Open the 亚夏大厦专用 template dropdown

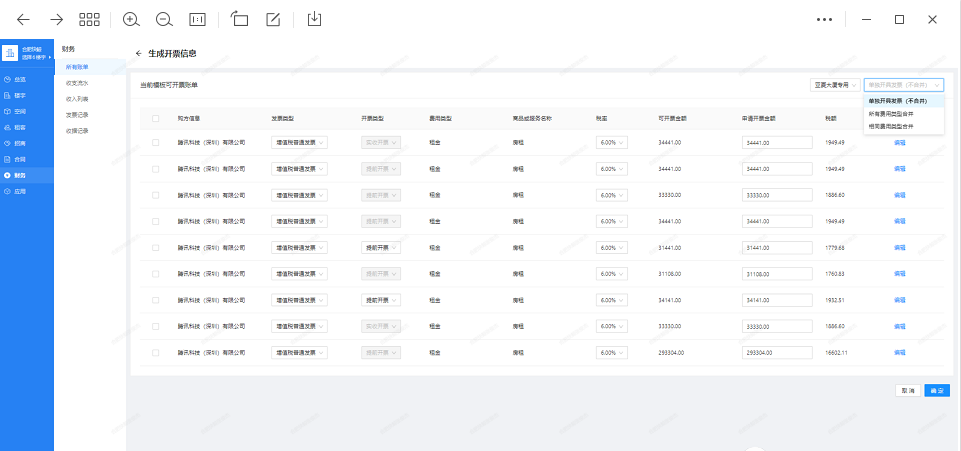point(834,86)
